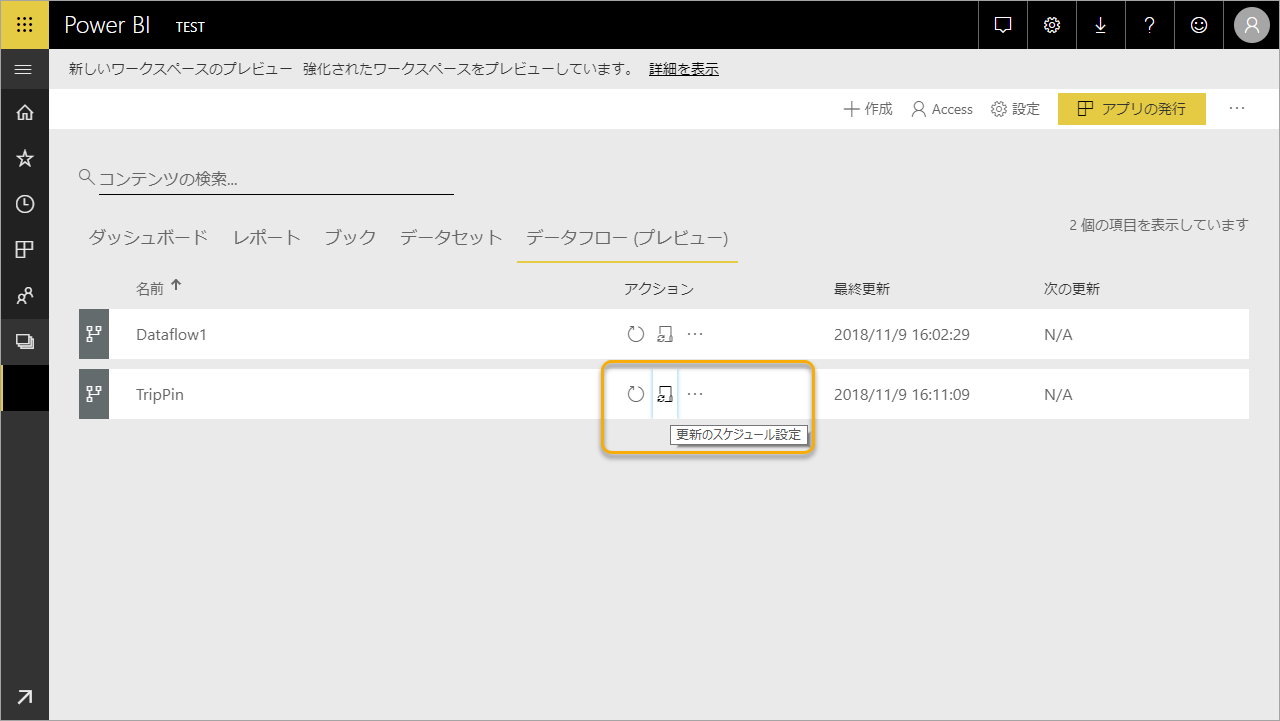
Task: Click the download options icon
Action: point(1100,25)
